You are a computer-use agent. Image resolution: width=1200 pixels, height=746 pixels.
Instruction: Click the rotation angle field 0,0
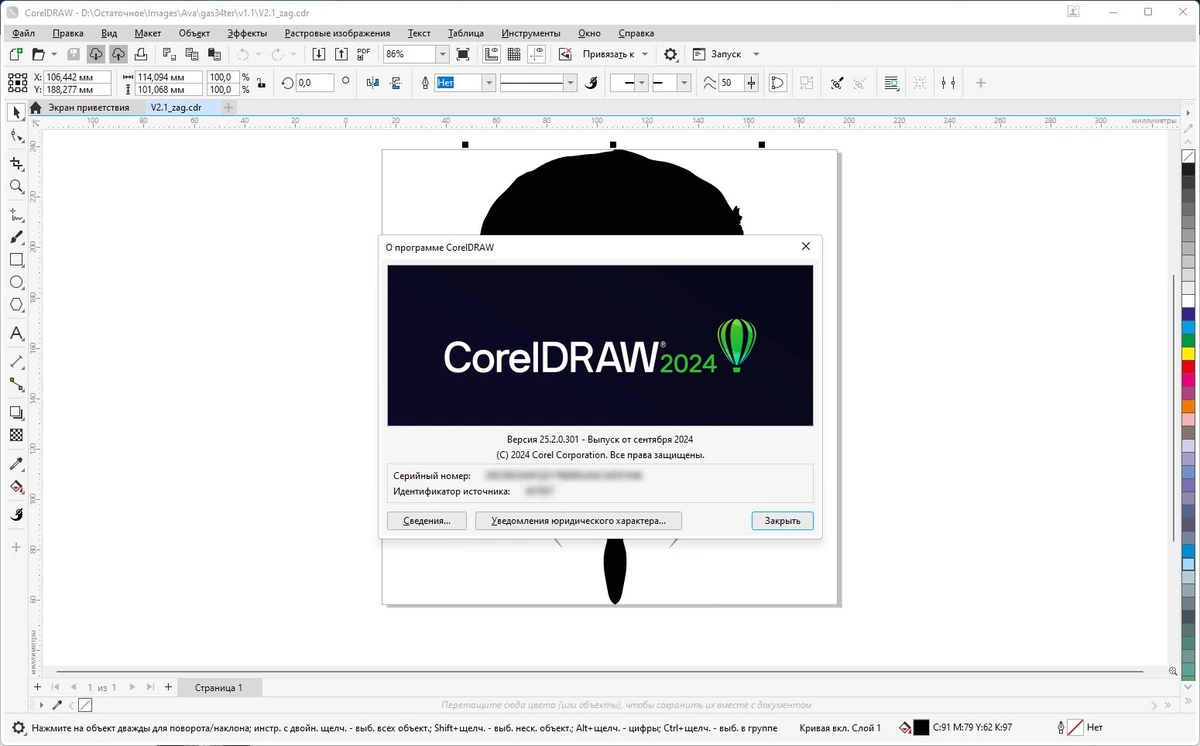point(314,83)
